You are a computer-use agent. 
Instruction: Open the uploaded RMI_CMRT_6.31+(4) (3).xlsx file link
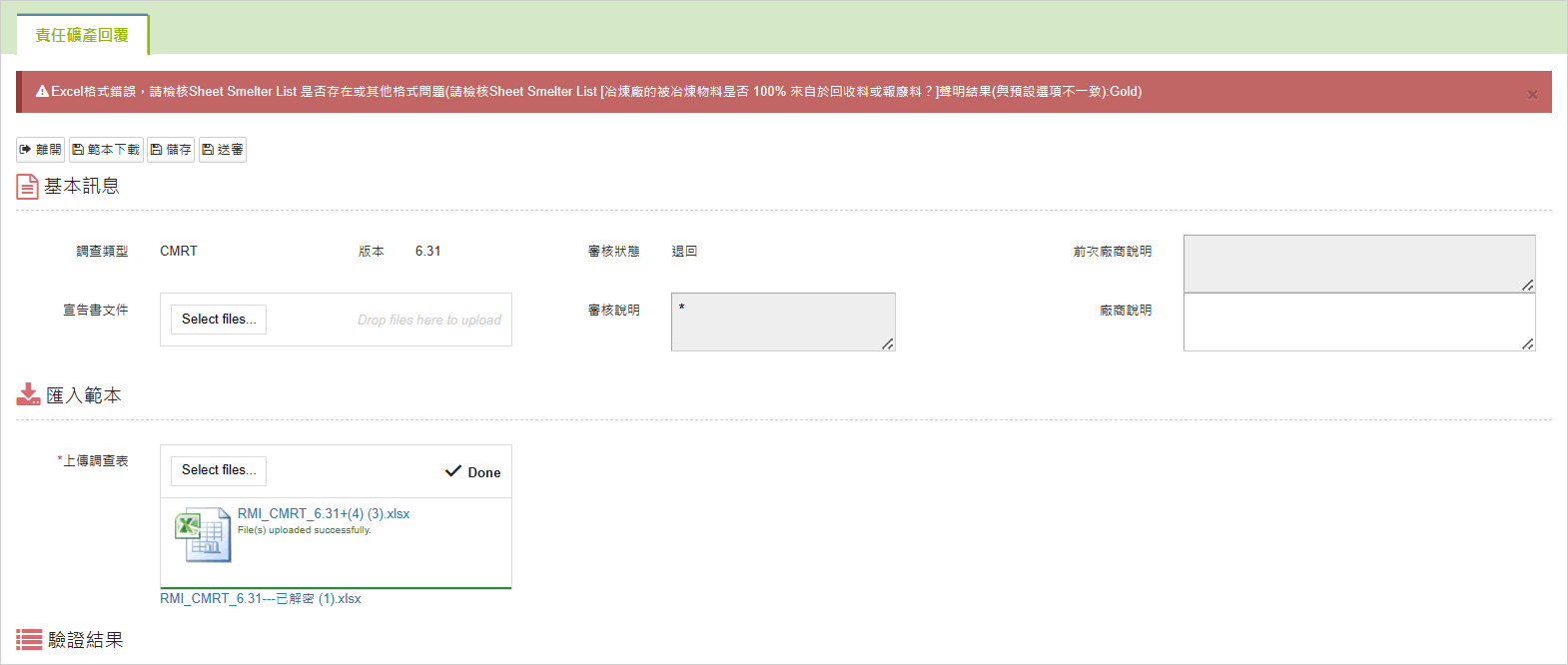[x=324, y=514]
